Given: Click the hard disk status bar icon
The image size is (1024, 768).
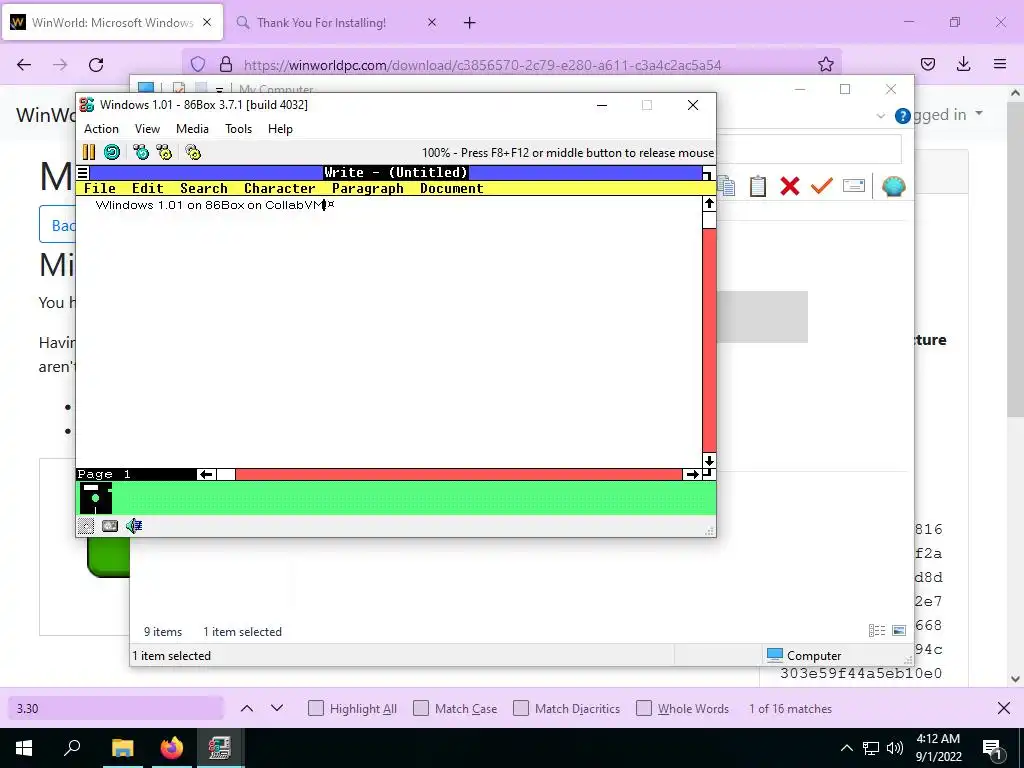Looking at the screenshot, I should [110, 526].
